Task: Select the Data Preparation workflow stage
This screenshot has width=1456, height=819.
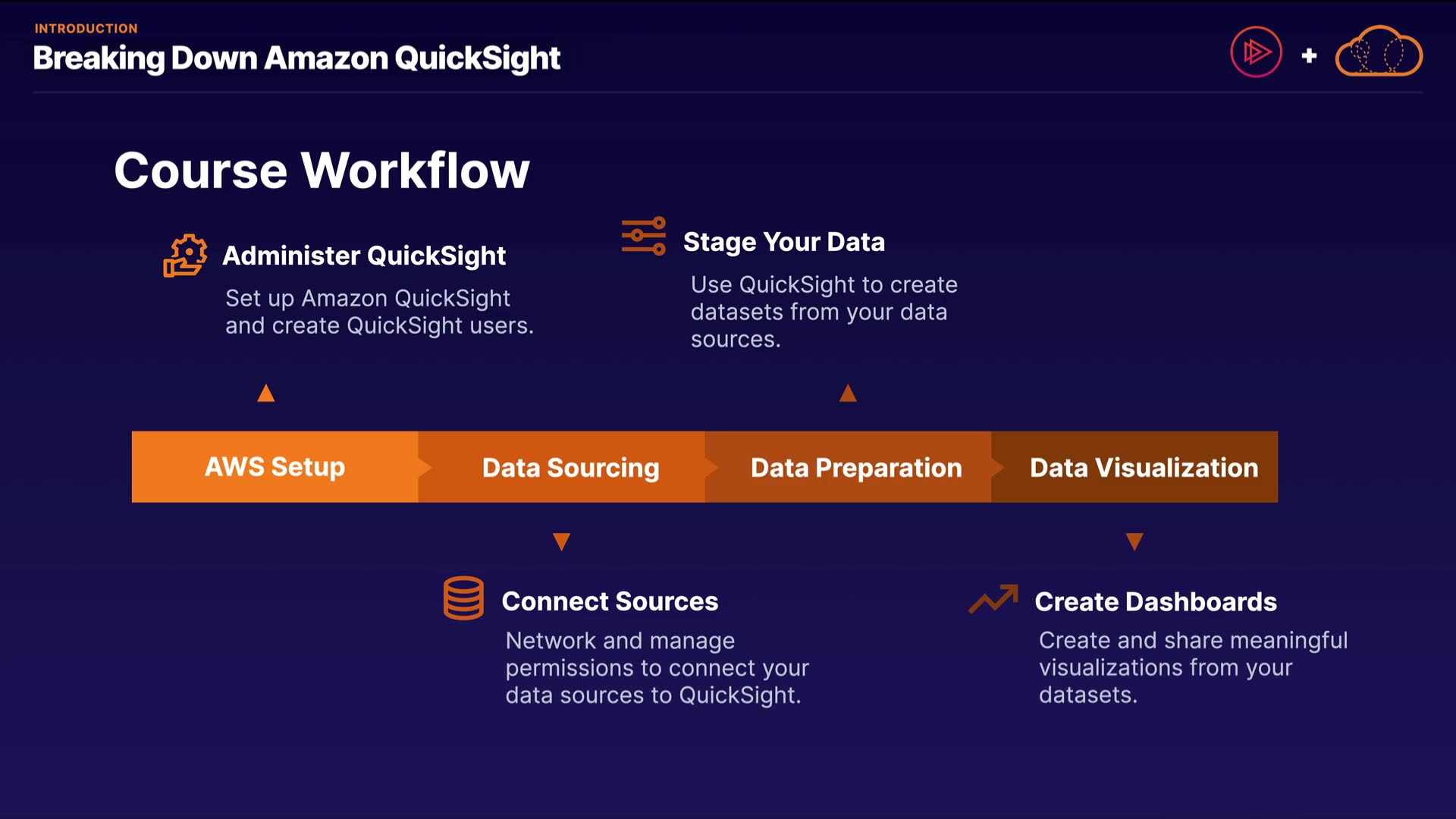Action: coord(856,468)
